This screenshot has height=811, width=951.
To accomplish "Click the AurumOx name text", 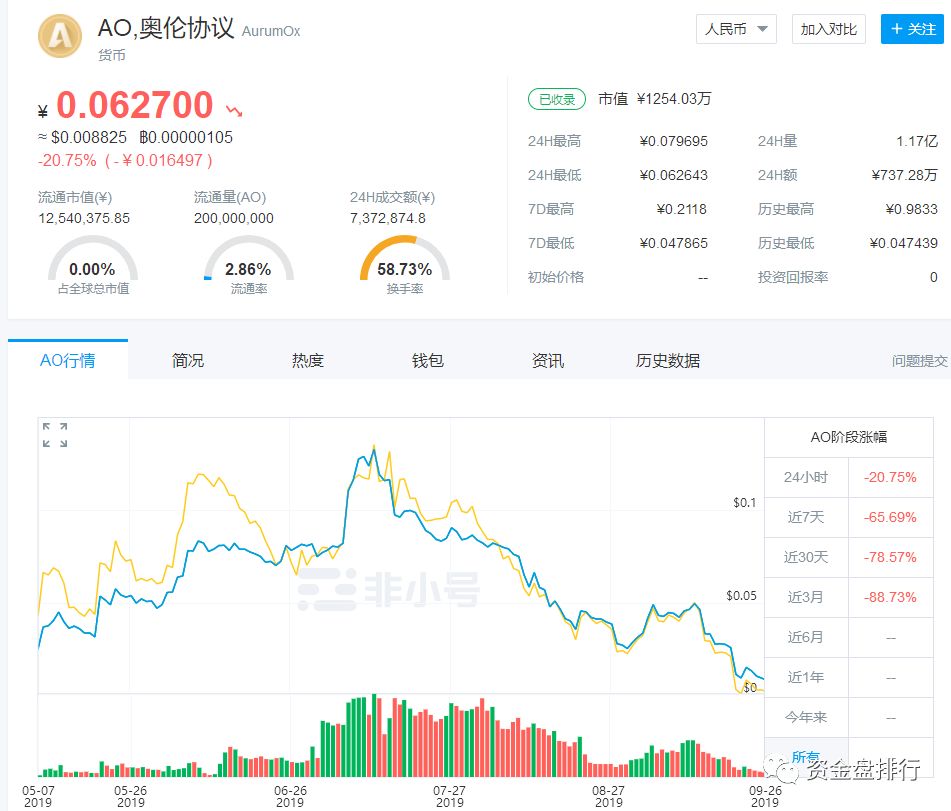I will 271,32.
